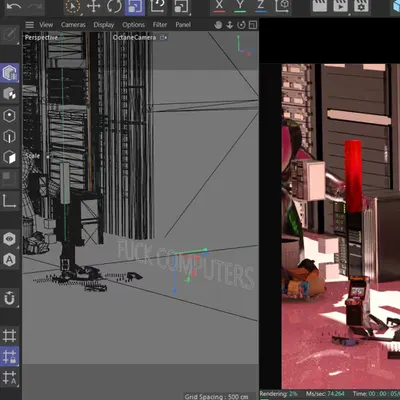Open the Filter menu
This screenshot has width=400, height=400.
pyautogui.click(x=160, y=25)
